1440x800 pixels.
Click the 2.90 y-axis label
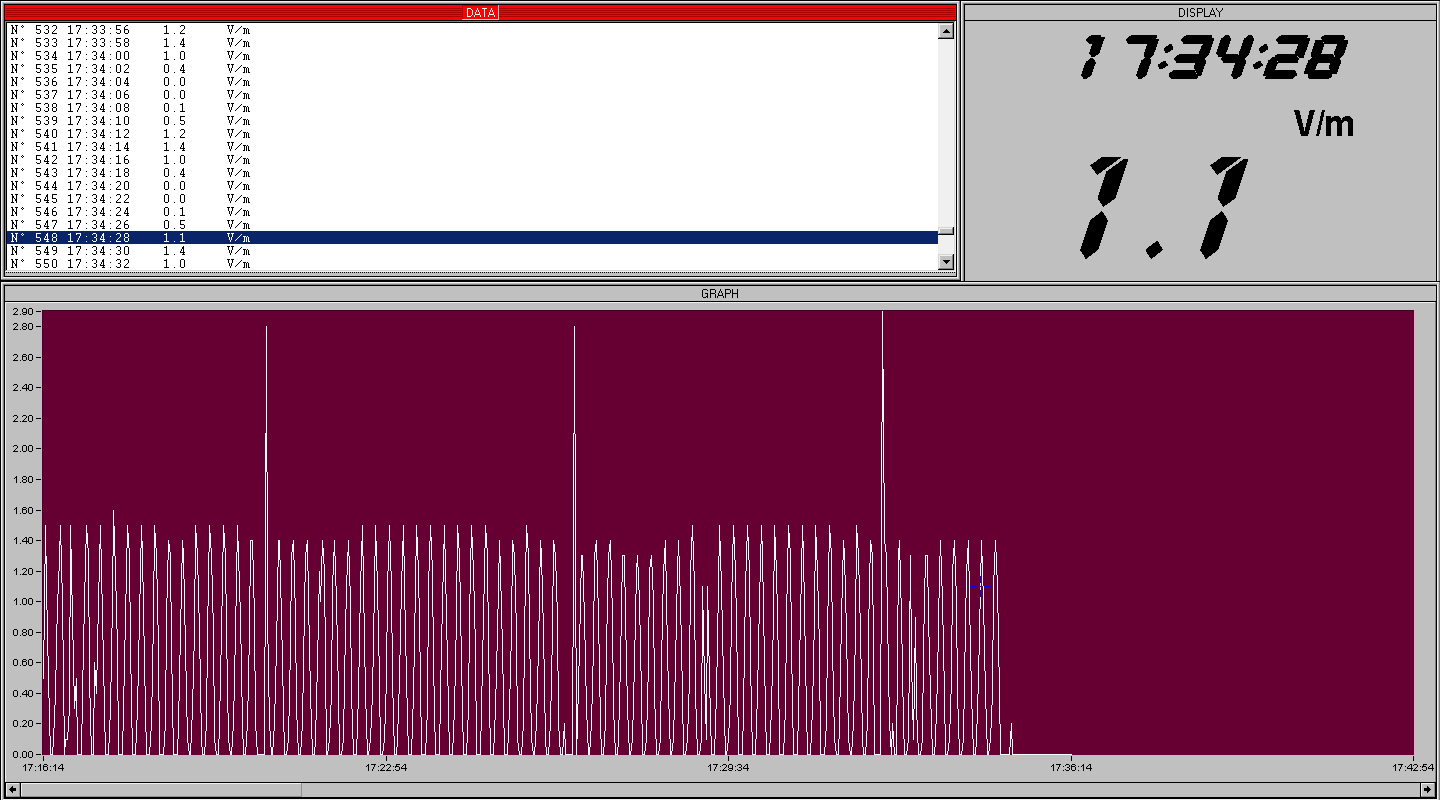click(x=22, y=312)
